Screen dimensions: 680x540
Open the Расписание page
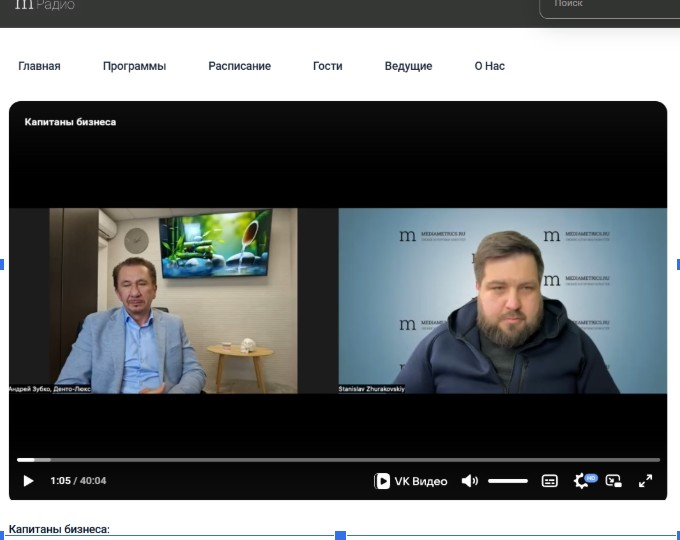click(x=239, y=66)
